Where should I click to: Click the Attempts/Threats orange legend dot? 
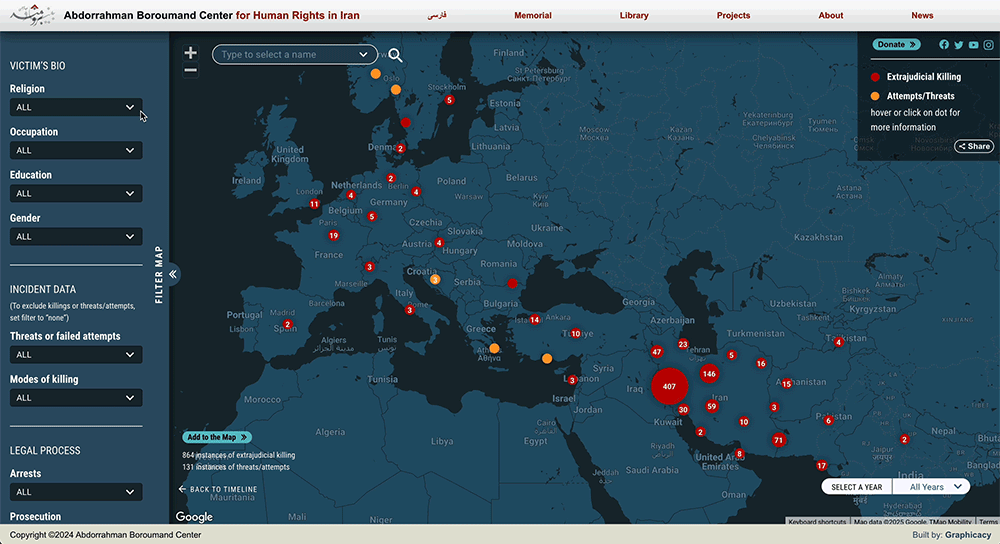(x=875, y=96)
